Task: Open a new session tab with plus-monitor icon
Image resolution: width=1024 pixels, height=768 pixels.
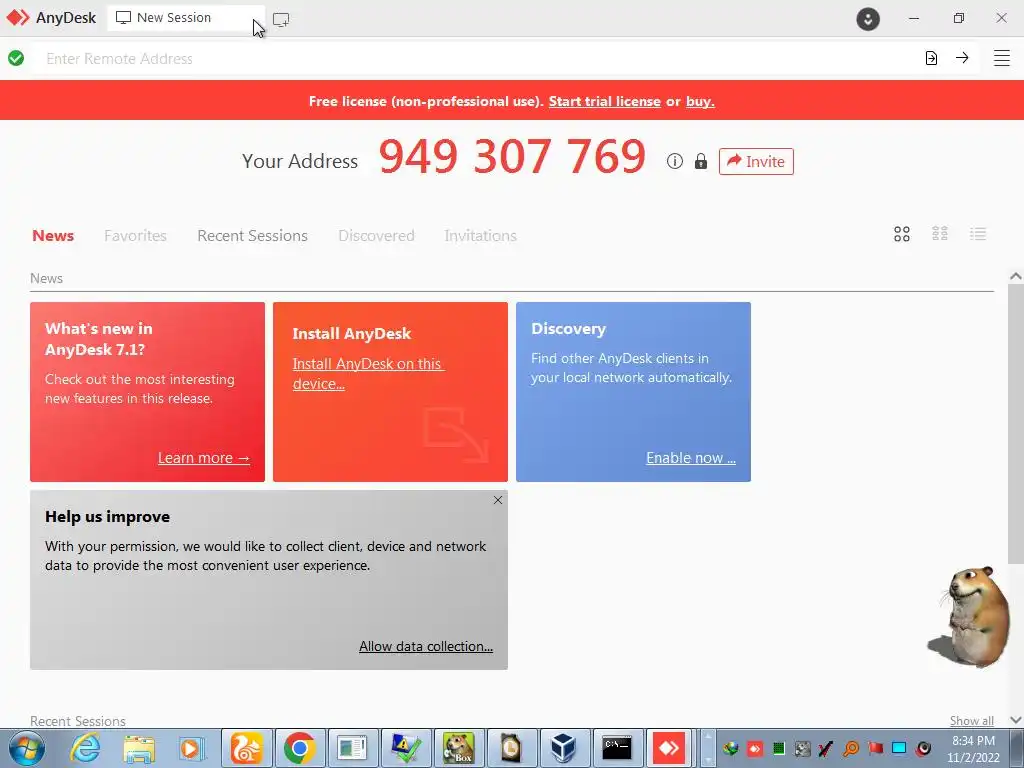Action: tap(281, 20)
